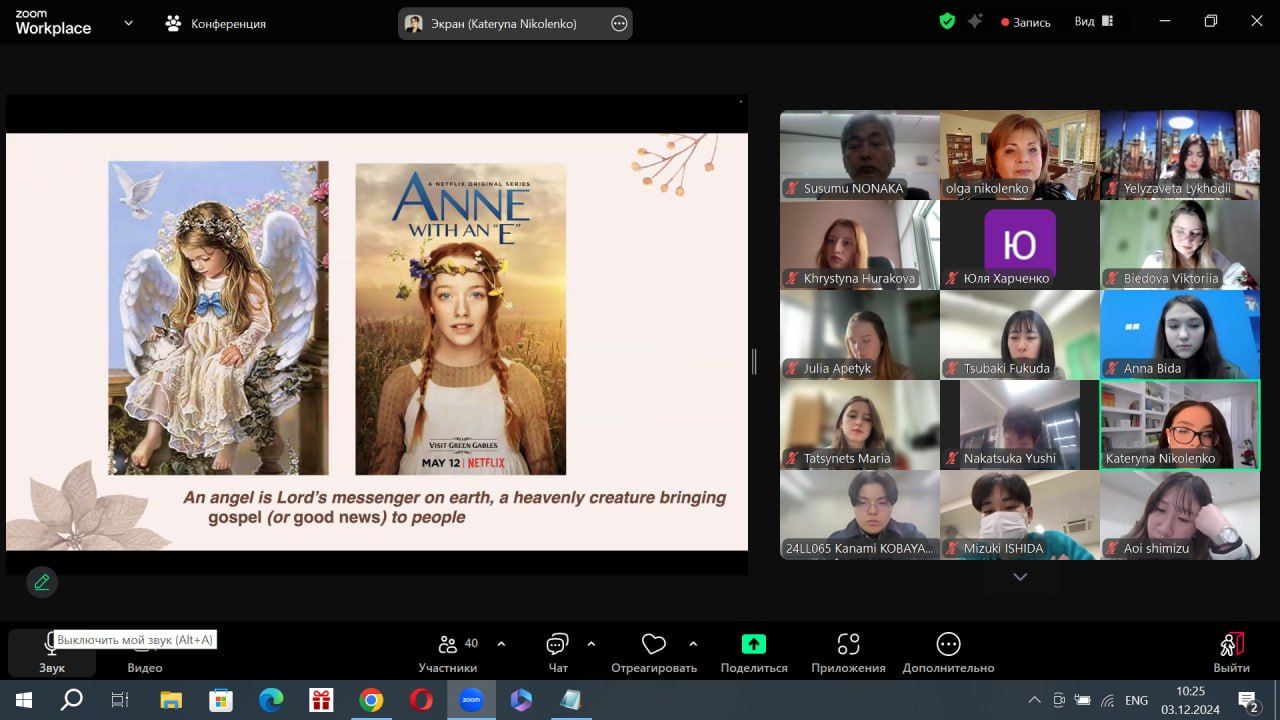1280x720 pixels.
Task: Open the Конференция meeting tab
Action: pyautogui.click(x=215, y=23)
